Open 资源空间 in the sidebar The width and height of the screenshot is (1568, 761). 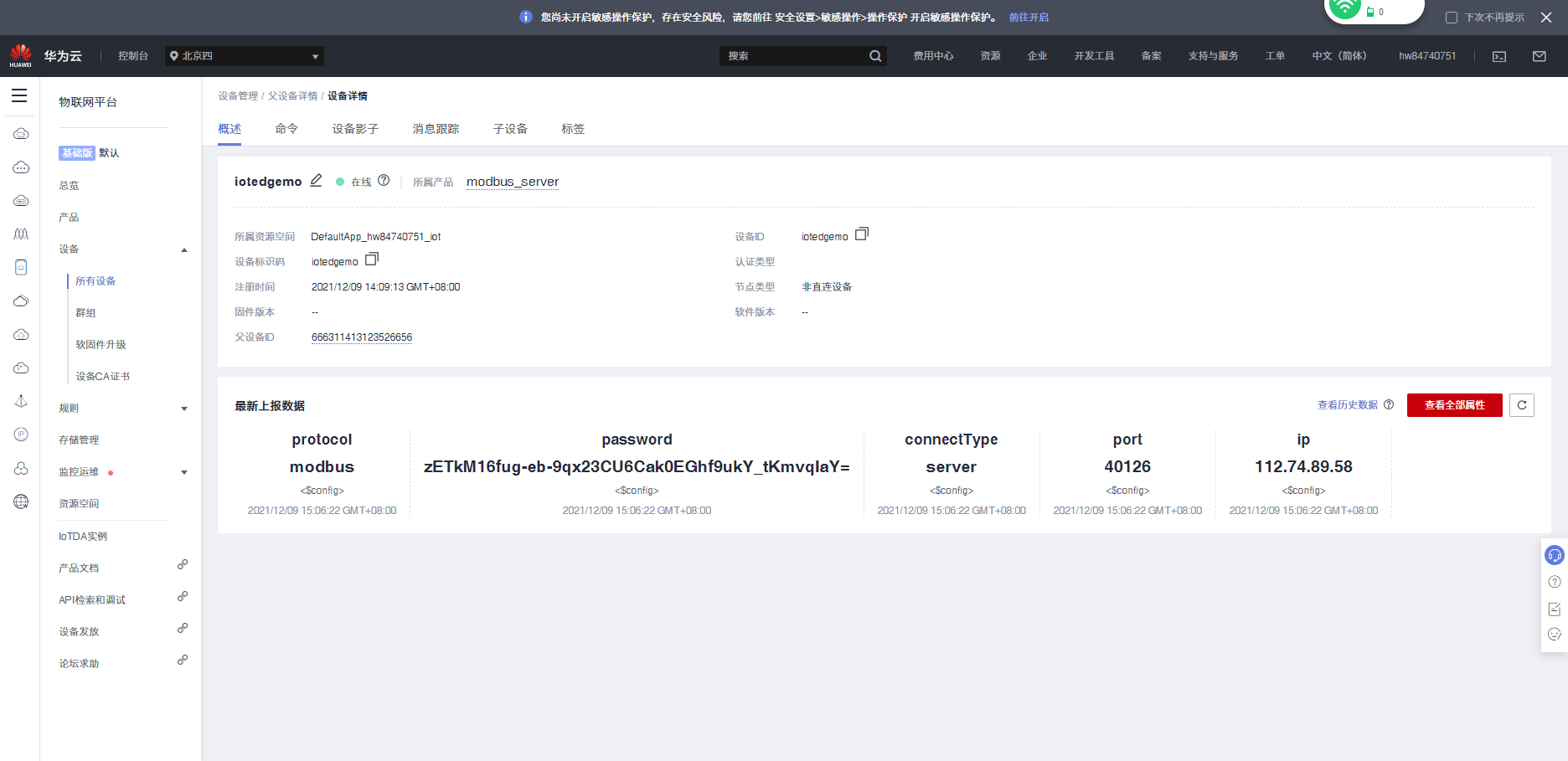coord(79,504)
